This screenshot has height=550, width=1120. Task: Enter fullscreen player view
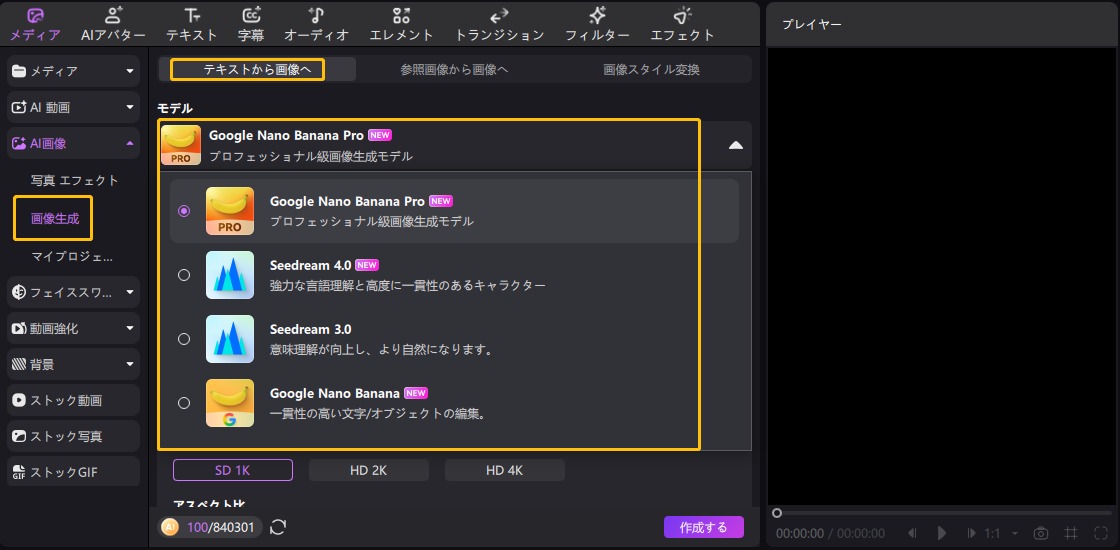click(1100, 533)
